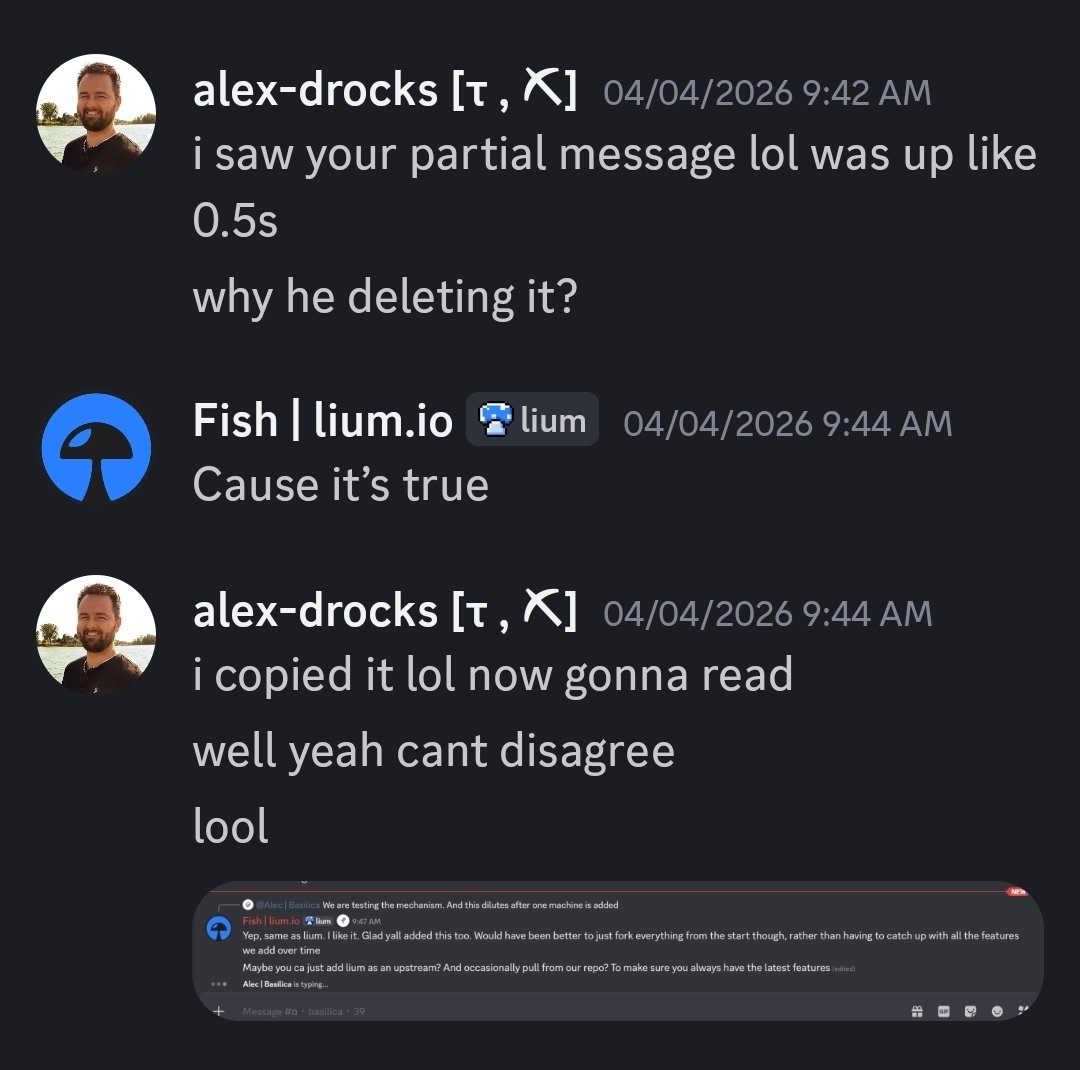Click the red NEW badge in embedded screenshot
Image resolution: width=1080 pixels, height=1070 pixels.
[1018, 890]
